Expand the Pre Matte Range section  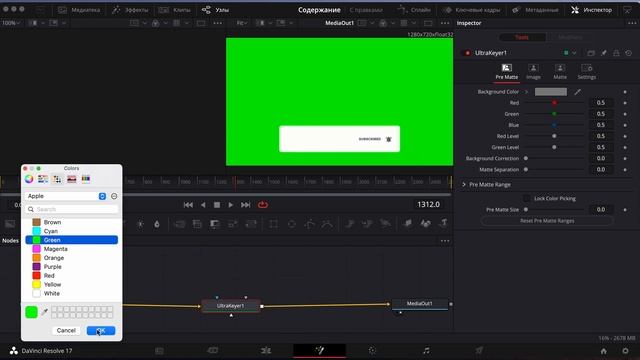coord(464,184)
